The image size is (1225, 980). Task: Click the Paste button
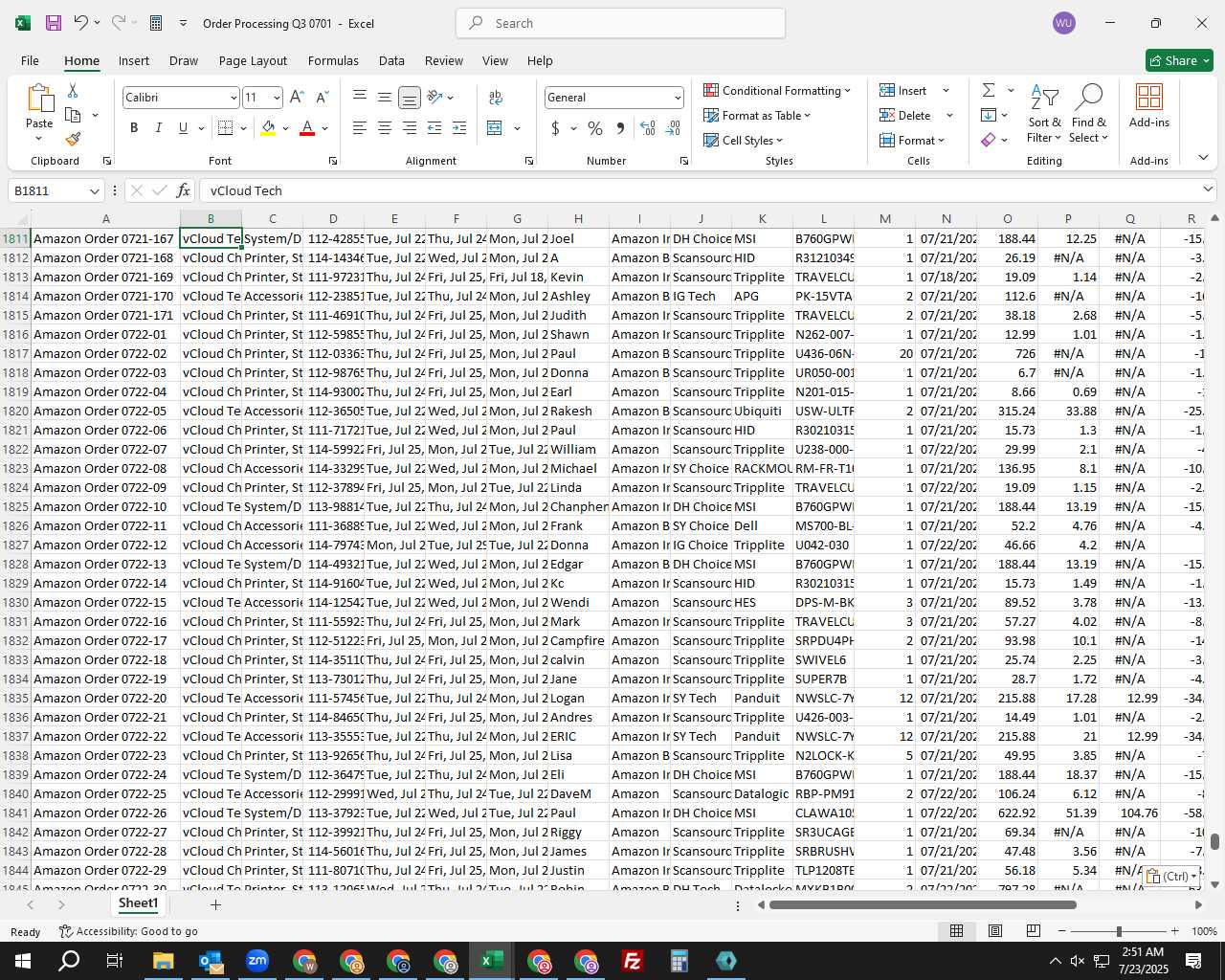coord(39,113)
